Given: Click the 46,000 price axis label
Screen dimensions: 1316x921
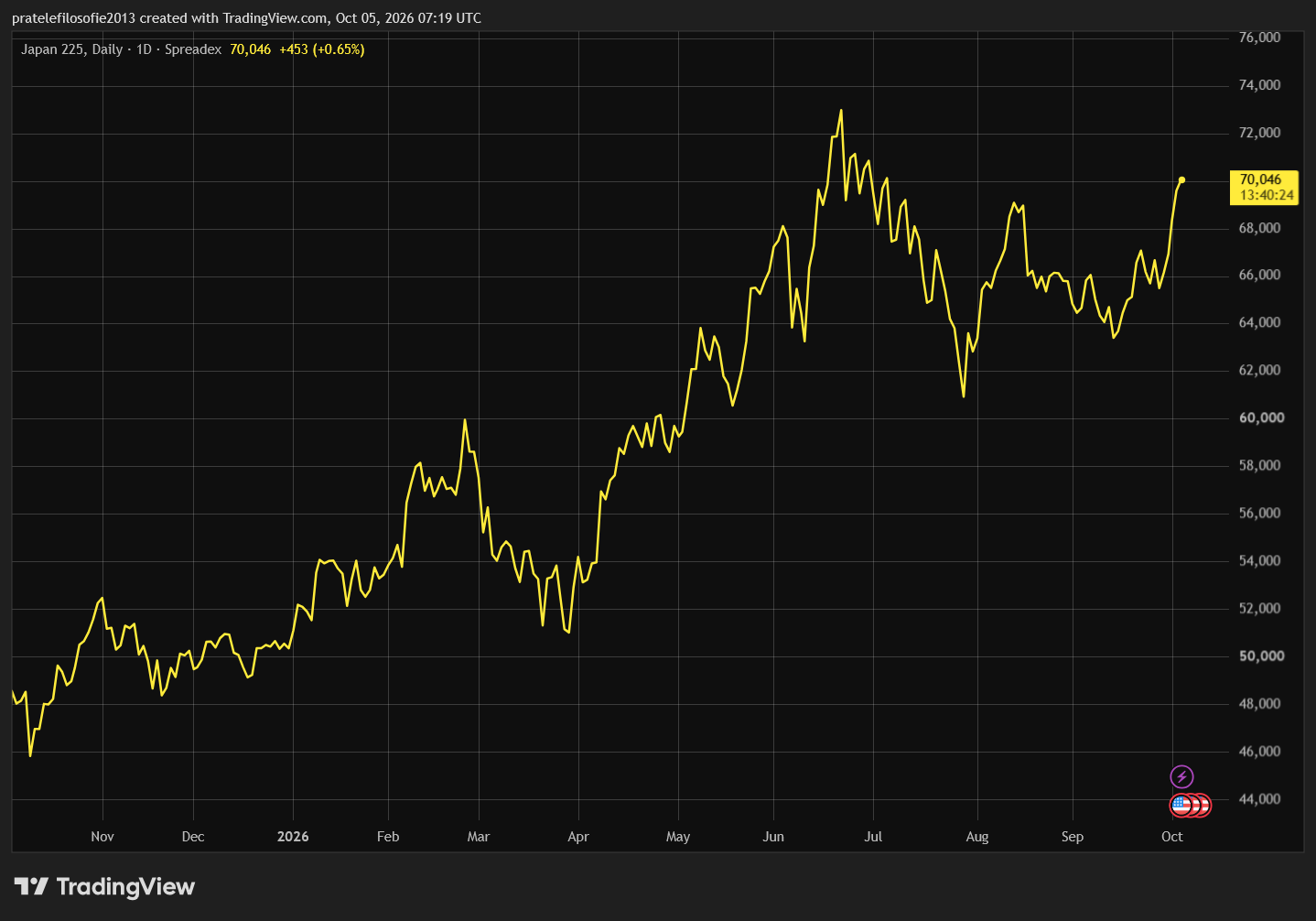Looking at the screenshot, I should (1259, 752).
